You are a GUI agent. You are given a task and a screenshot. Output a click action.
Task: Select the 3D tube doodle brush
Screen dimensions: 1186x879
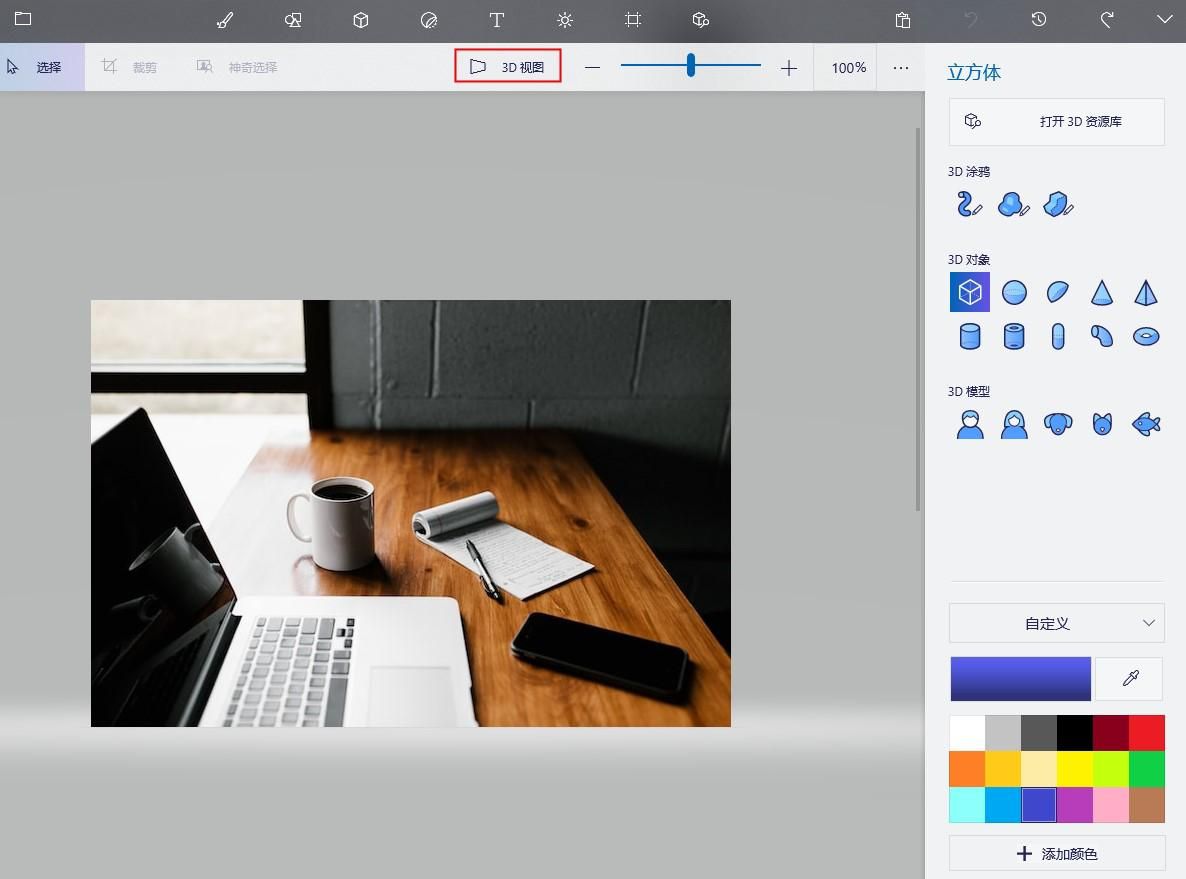point(969,204)
